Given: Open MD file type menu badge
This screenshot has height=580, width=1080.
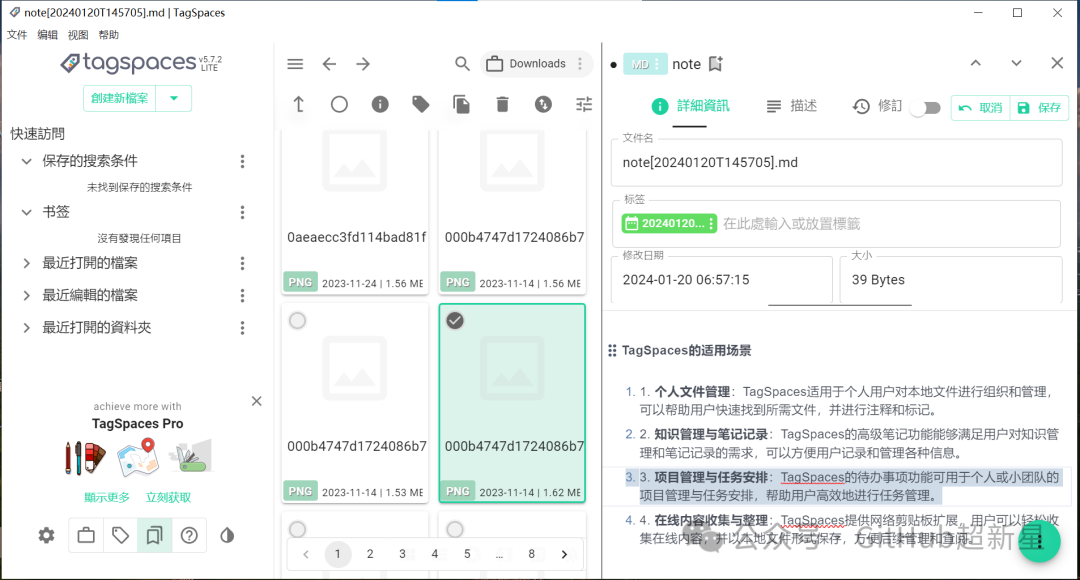Looking at the screenshot, I should (645, 64).
